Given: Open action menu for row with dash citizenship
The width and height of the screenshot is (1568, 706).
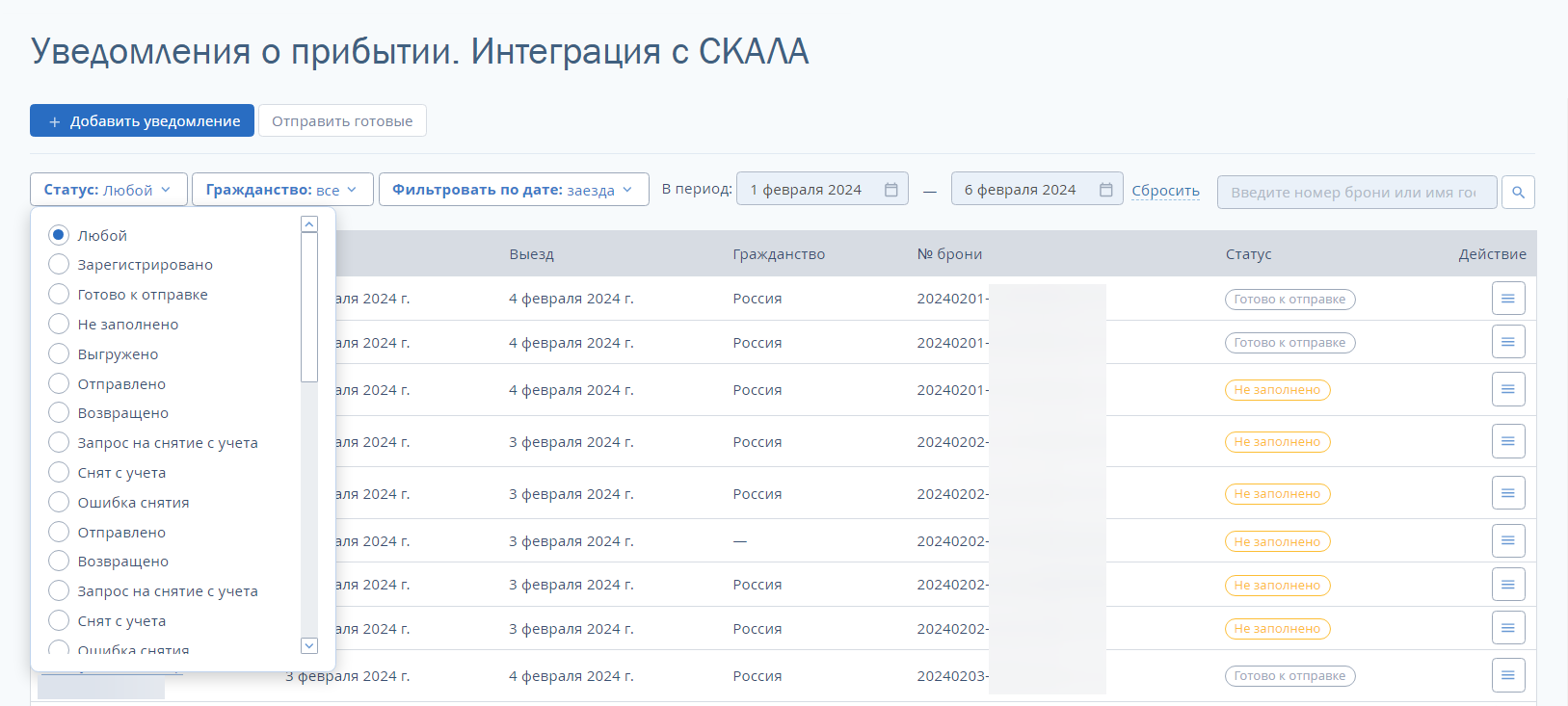Looking at the screenshot, I should [x=1508, y=540].
